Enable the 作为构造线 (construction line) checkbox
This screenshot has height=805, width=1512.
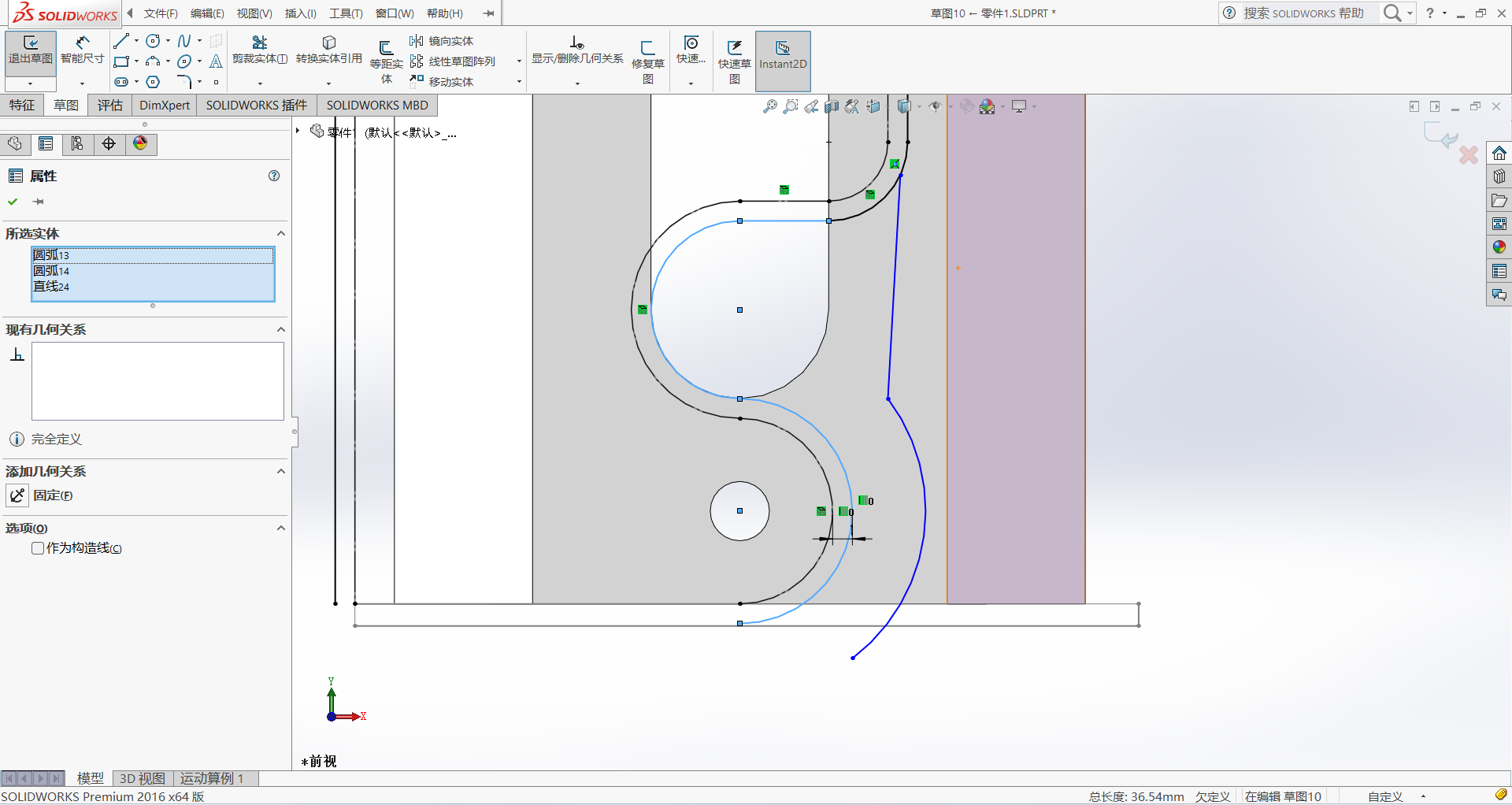[38, 548]
